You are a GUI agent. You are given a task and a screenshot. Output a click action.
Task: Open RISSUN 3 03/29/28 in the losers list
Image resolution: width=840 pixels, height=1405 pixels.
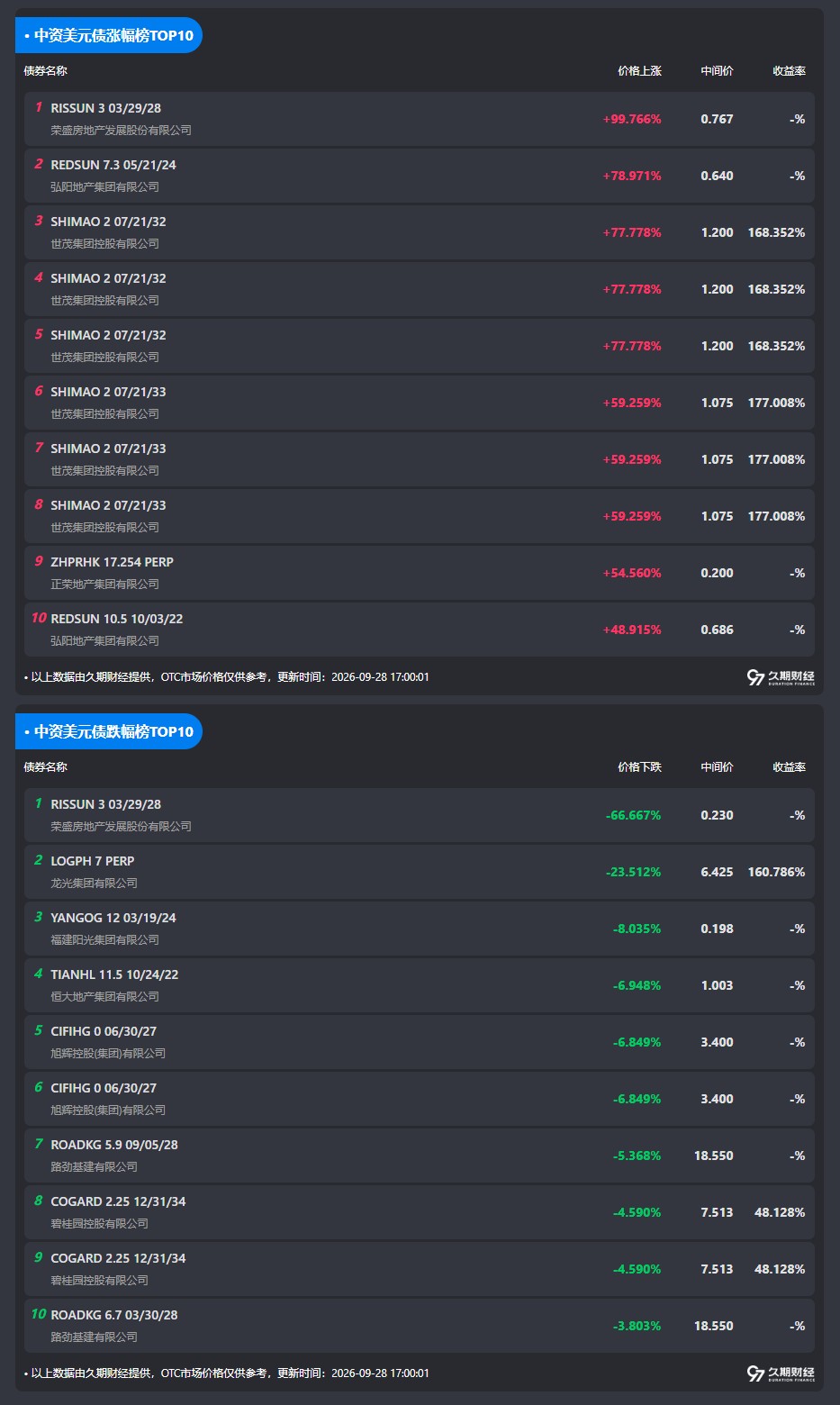click(420, 815)
